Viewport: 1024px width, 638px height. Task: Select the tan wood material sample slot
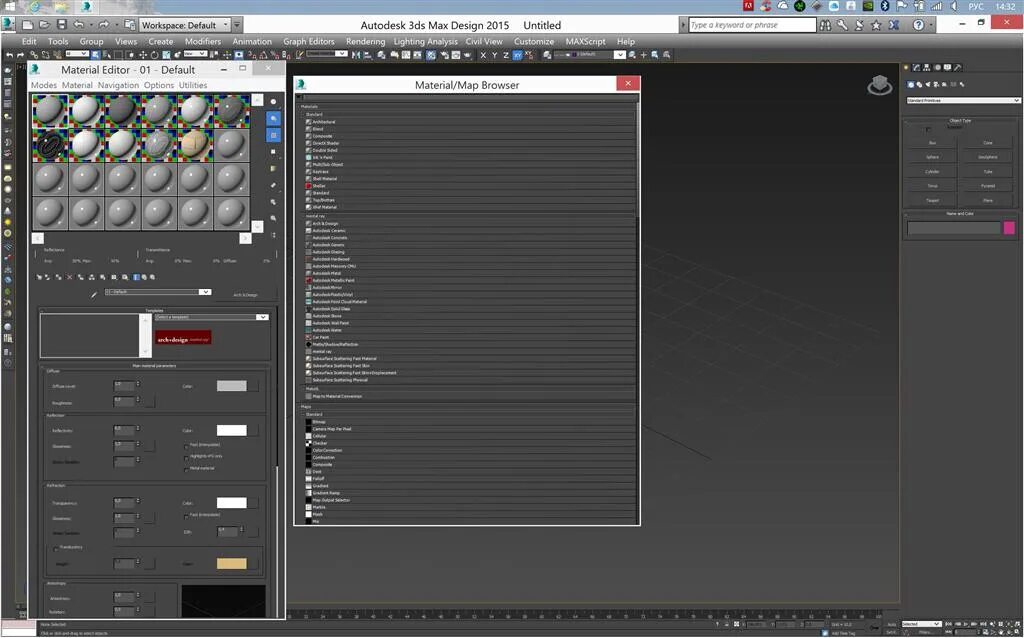coord(195,145)
